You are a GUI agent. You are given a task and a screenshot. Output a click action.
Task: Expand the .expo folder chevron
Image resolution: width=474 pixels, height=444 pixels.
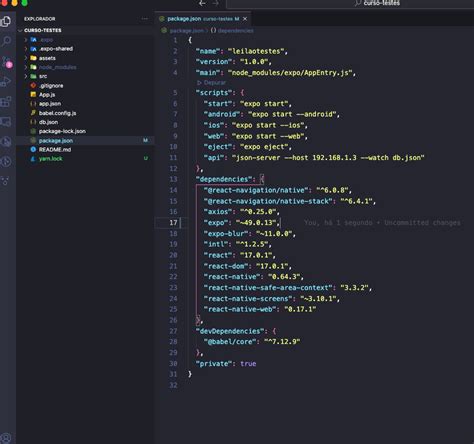tap(26, 40)
